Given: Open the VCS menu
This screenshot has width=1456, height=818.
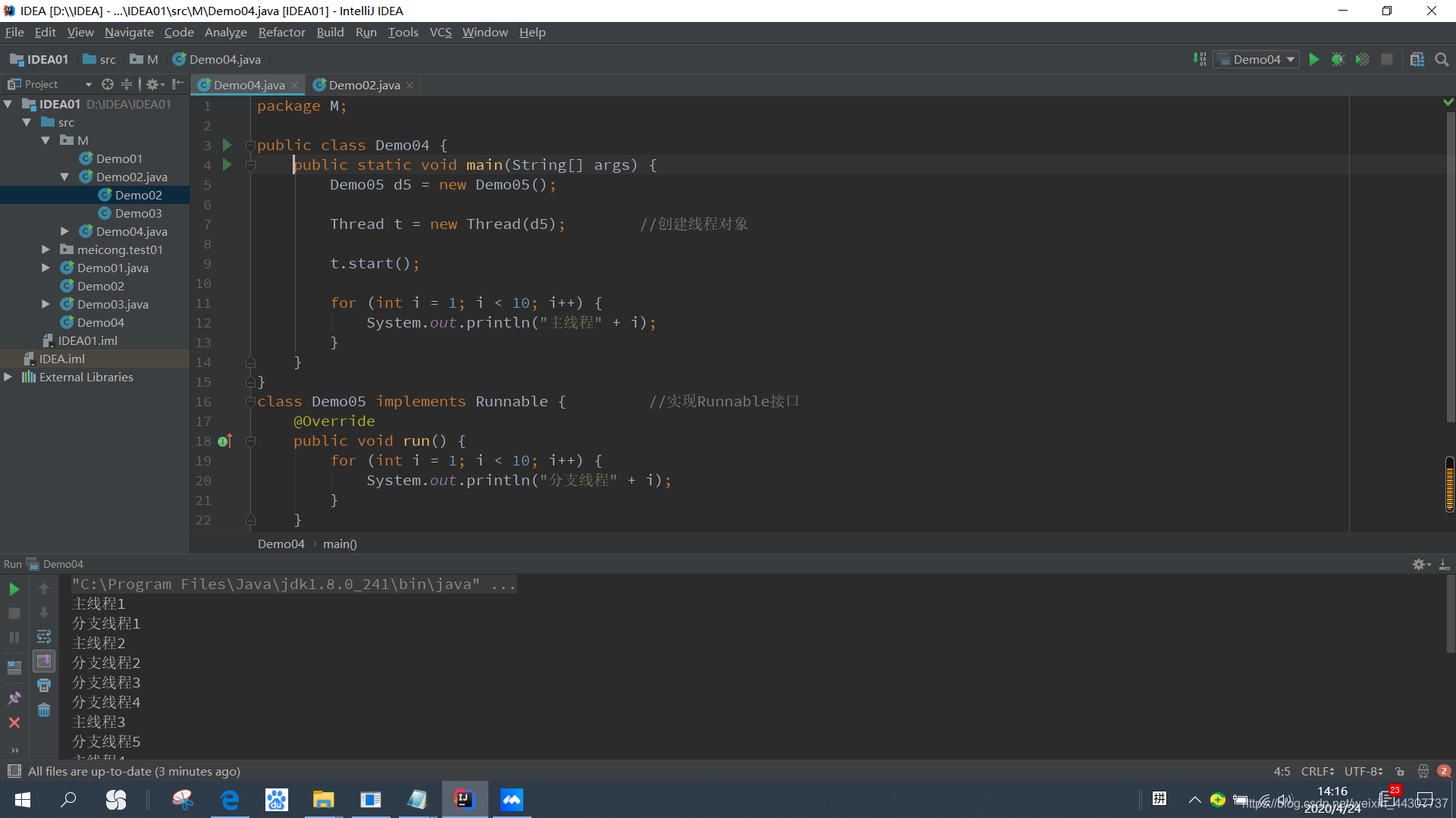Looking at the screenshot, I should pyautogui.click(x=440, y=32).
